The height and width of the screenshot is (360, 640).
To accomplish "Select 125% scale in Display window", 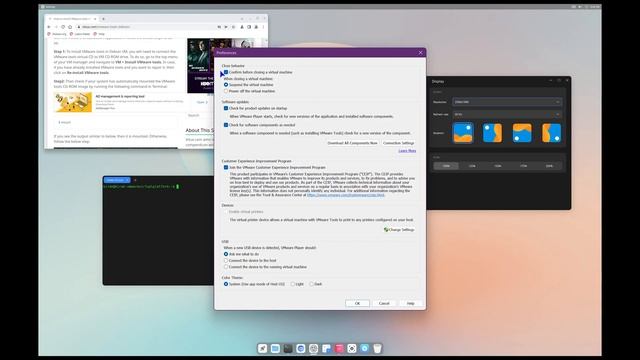I will click(x=472, y=166).
